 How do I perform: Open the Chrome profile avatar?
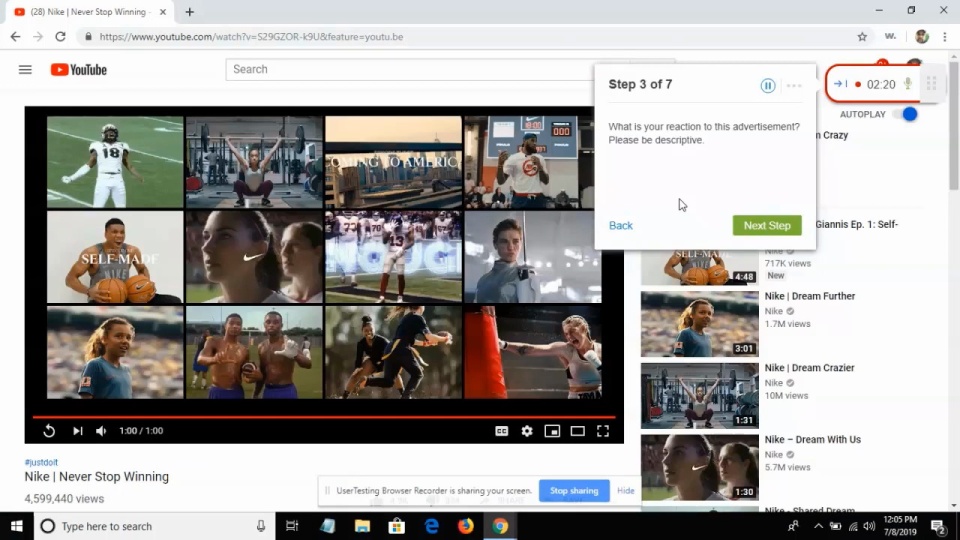point(921,37)
